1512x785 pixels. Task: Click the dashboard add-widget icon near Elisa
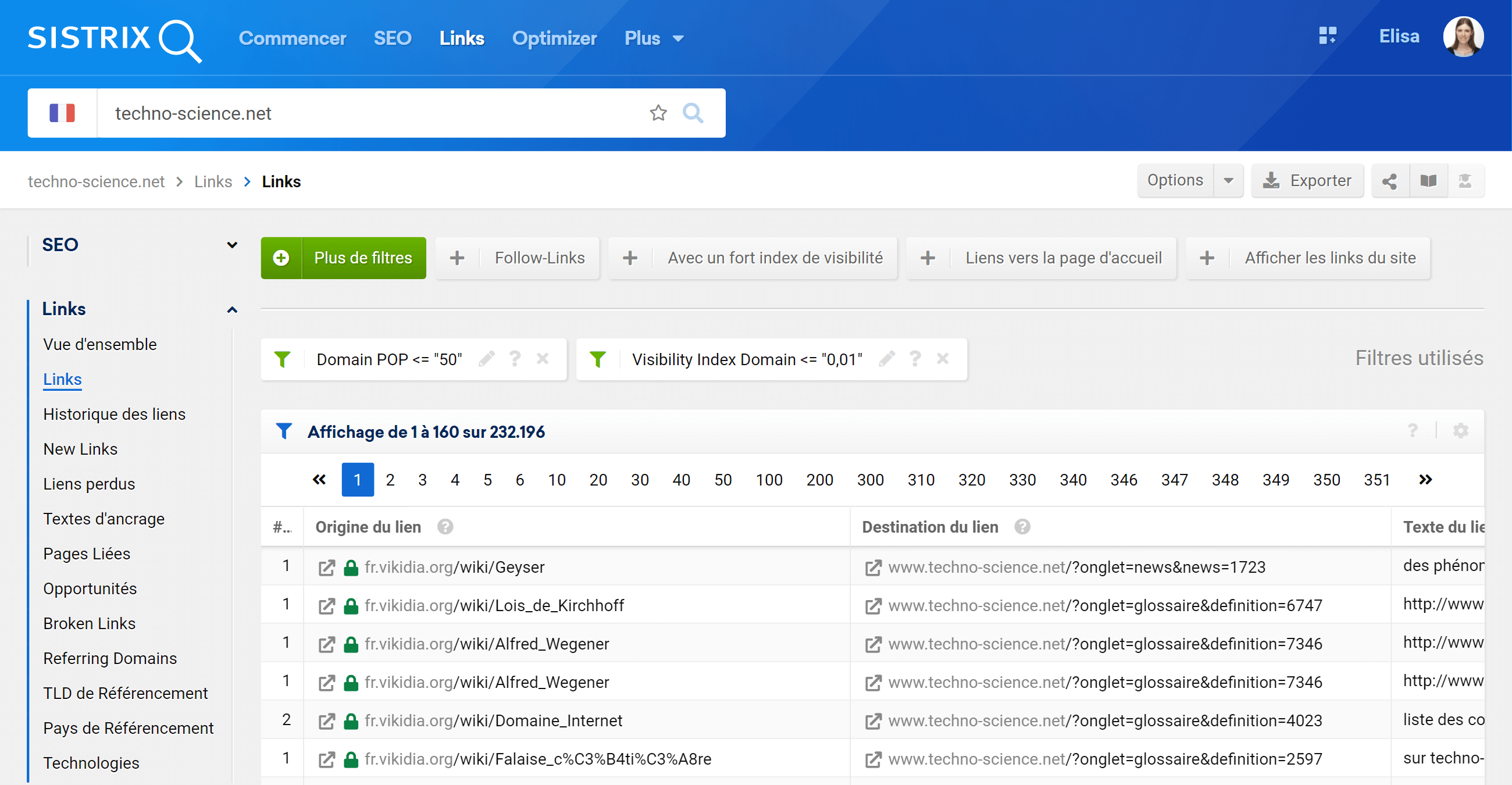click(x=1328, y=37)
